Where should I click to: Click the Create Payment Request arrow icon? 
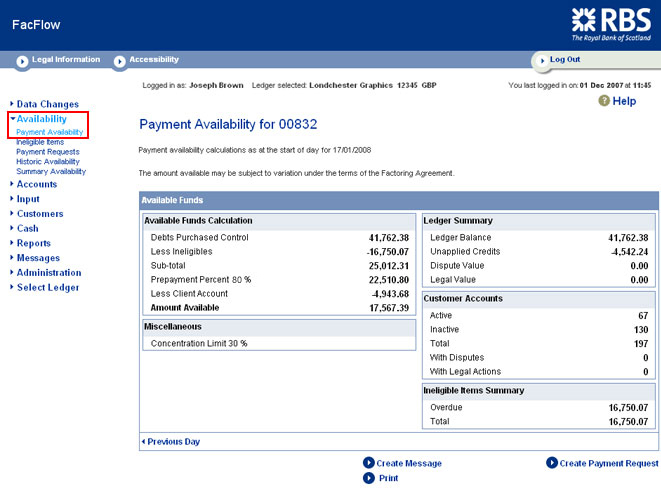(x=552, y=463)
